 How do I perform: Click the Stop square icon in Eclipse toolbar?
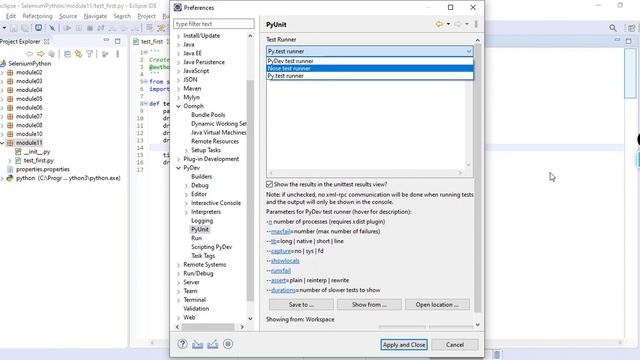click(x=90, y=28)
